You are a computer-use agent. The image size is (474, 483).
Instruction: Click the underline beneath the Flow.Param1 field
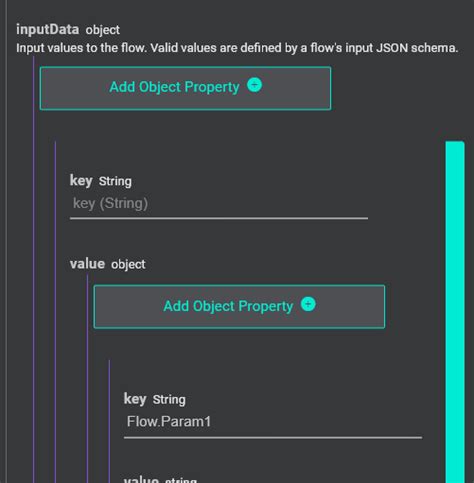click(273, 437)
